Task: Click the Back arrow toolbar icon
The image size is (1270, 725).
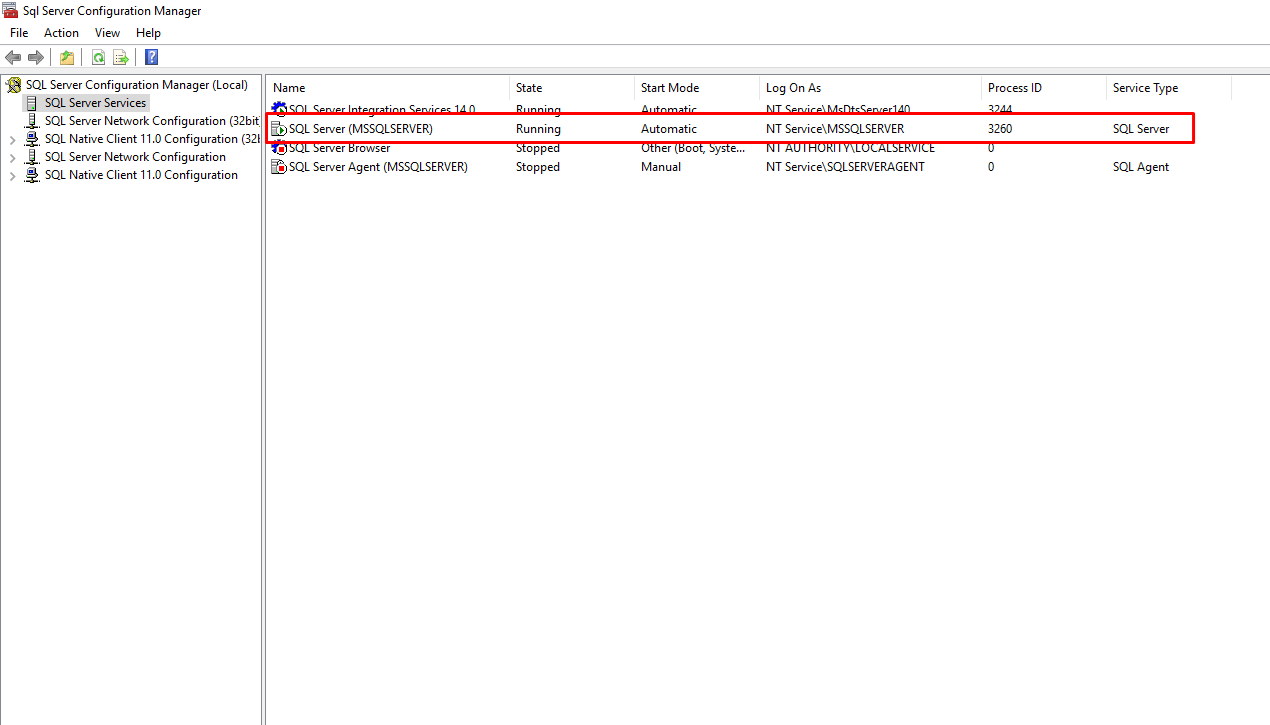Action: point(13,57)
